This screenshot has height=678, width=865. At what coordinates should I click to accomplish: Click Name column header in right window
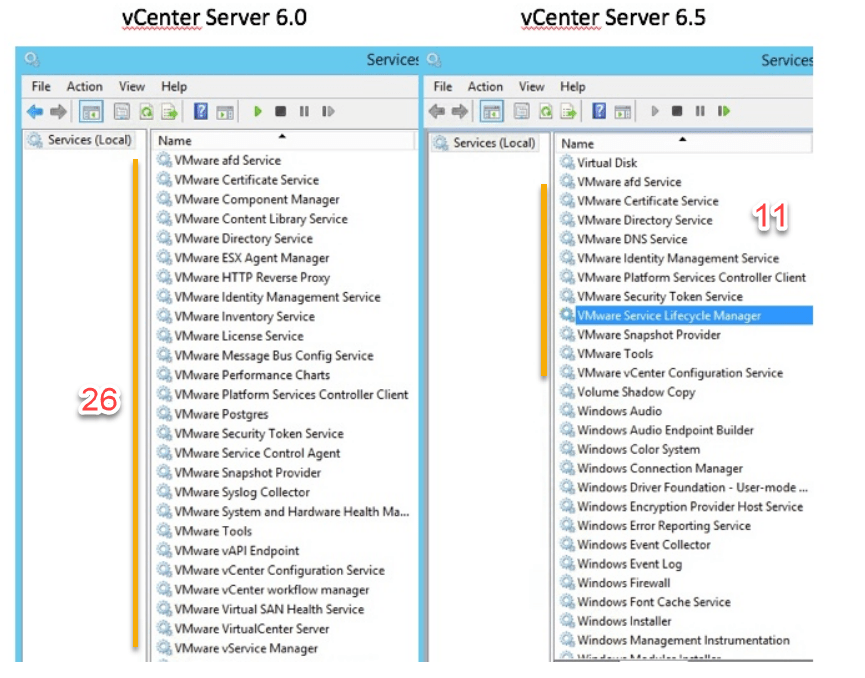(578, 144)
